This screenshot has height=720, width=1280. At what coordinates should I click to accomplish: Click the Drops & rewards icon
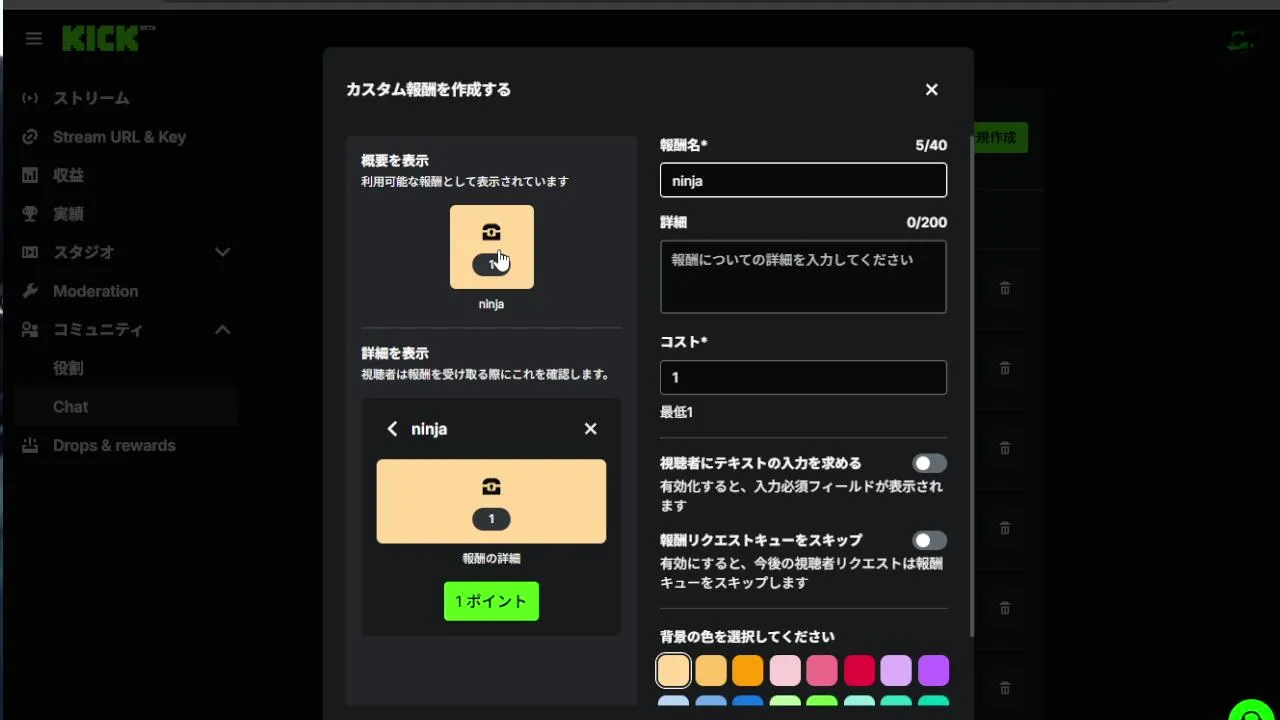[x=30, y=445]
